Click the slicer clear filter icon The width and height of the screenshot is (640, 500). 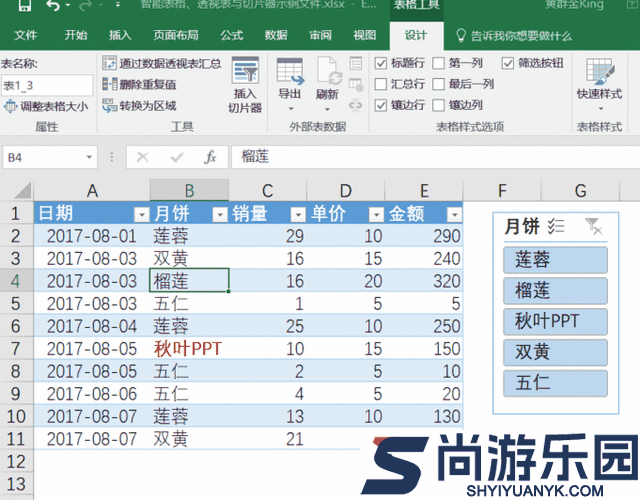pos(593,226)
